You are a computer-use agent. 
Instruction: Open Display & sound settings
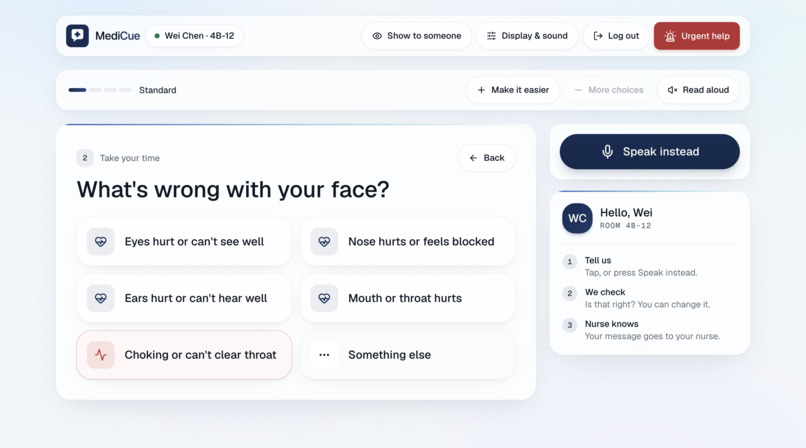[x=527, y=36]
